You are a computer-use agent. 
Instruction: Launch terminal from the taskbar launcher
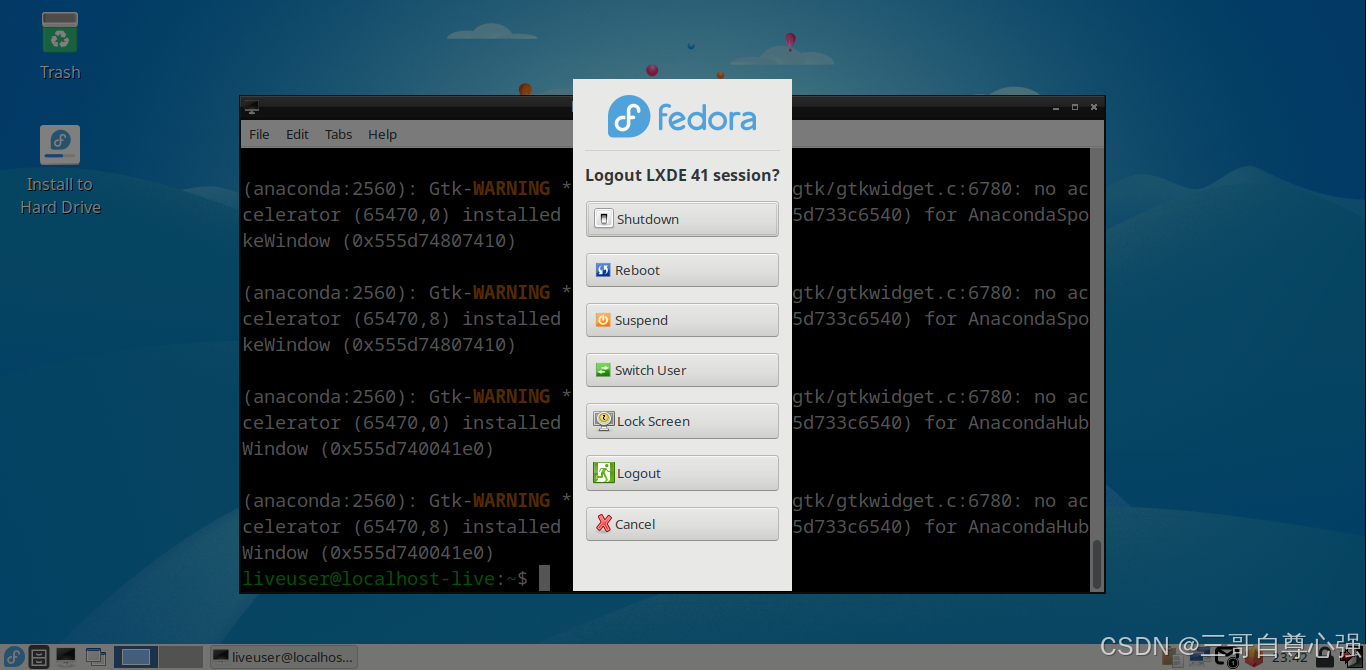tap(66, 657)
